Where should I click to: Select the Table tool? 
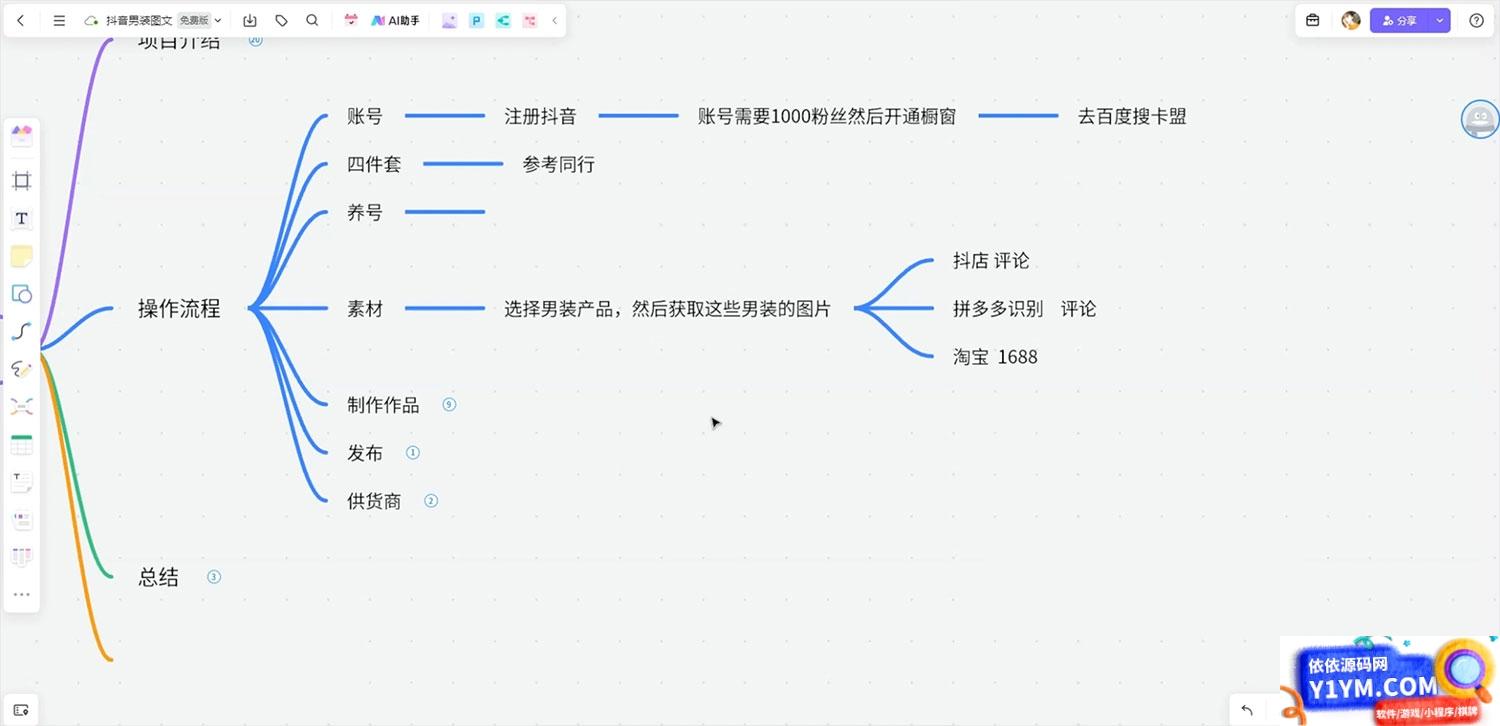pos(21,444)
